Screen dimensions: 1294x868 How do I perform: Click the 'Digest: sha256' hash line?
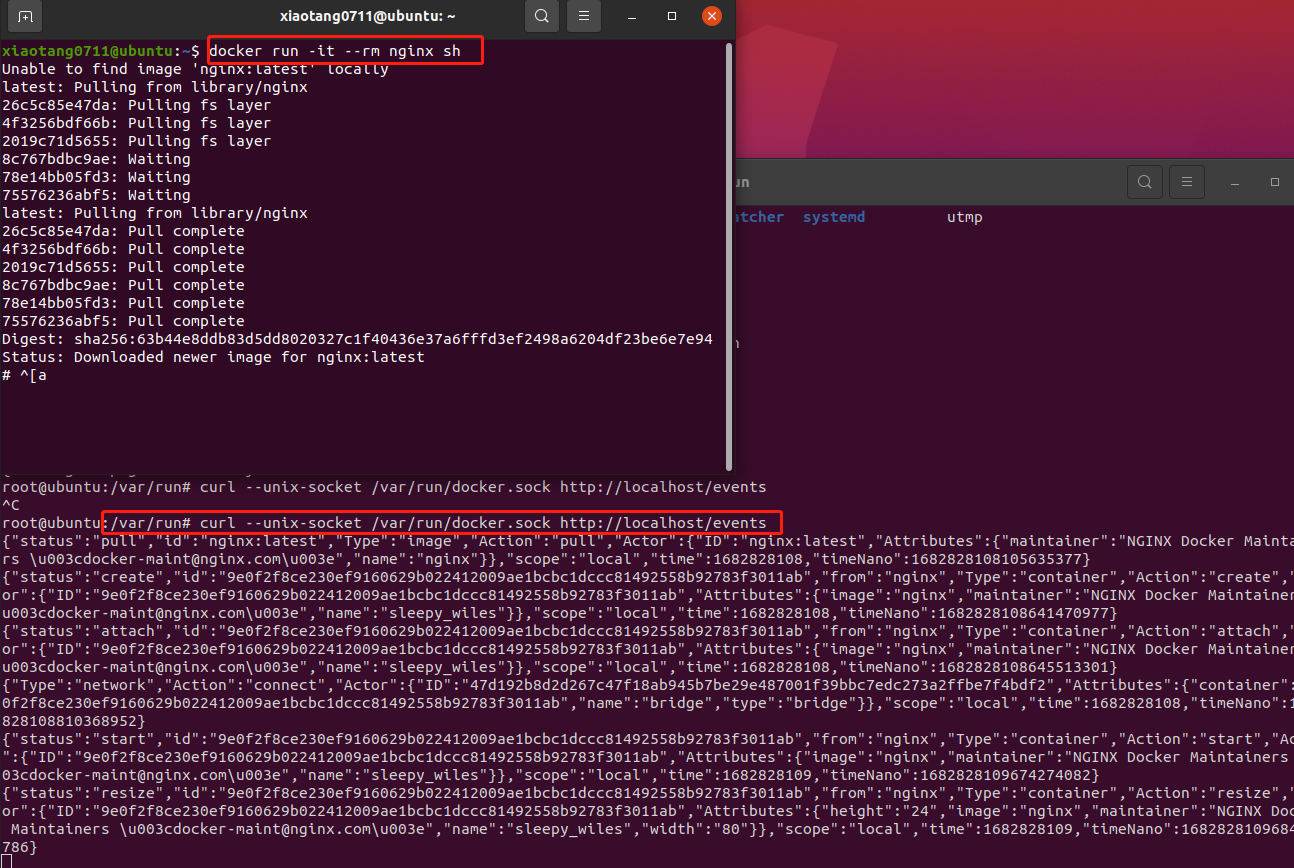click(x=357, y=339)
